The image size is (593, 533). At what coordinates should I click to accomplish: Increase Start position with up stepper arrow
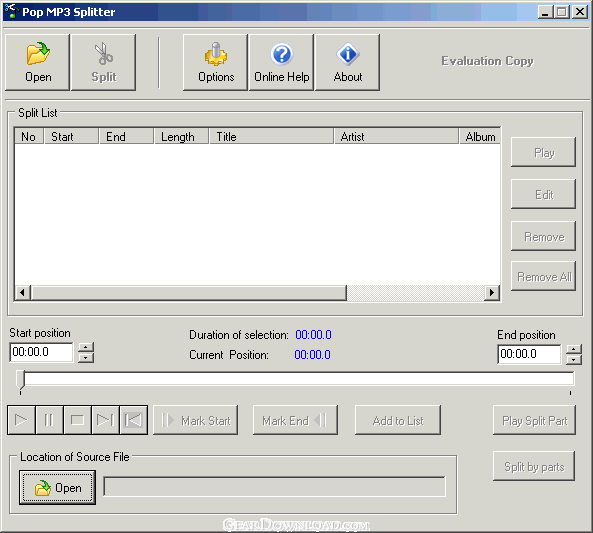(86, 348)
